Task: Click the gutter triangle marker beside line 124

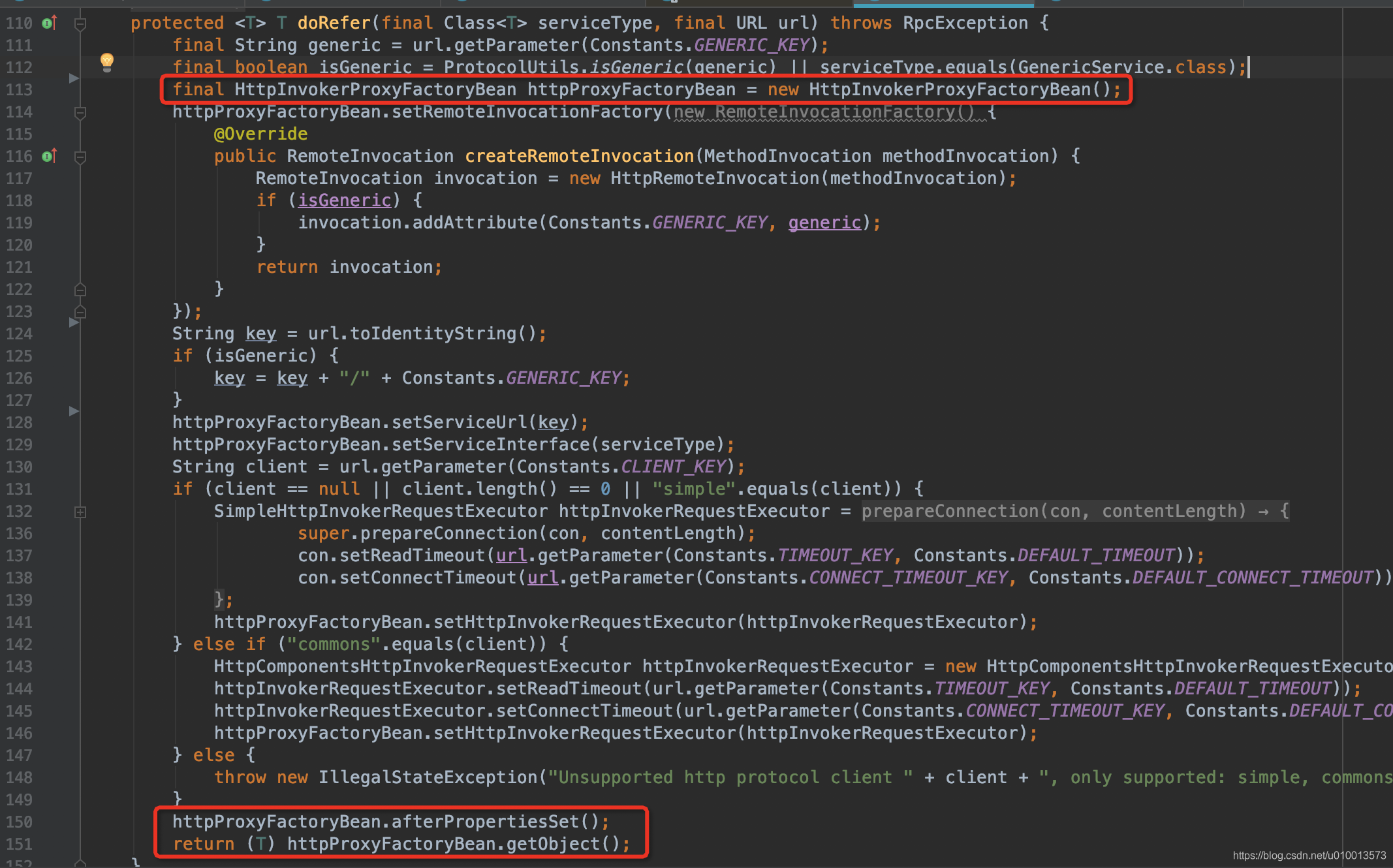Action: [74, 322]
